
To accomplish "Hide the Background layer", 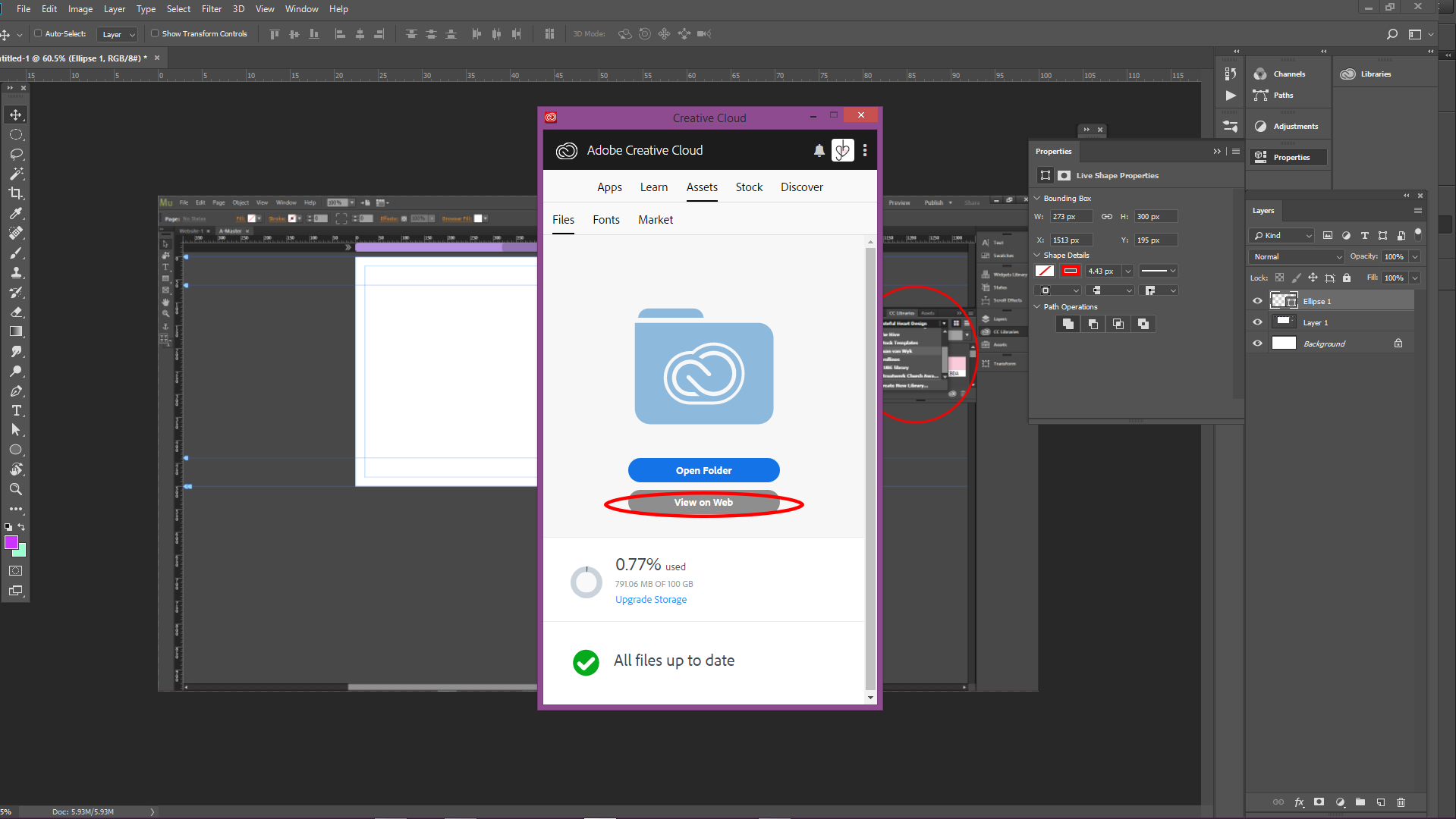I will tap(1257, 344).
